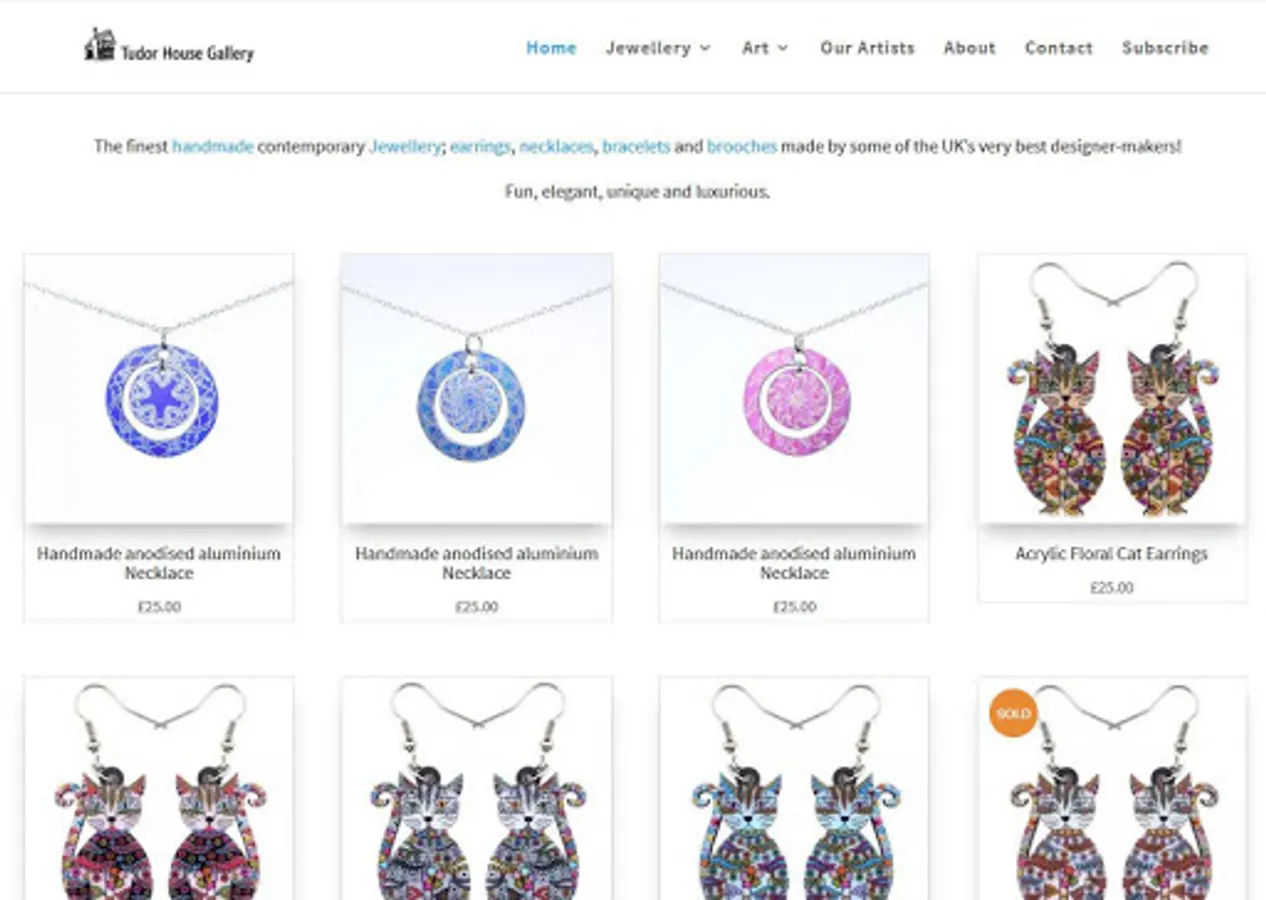This screenshot has width=1266, height=900.
Task: Expand the Art menu chevron
Action: coord(783,48)
